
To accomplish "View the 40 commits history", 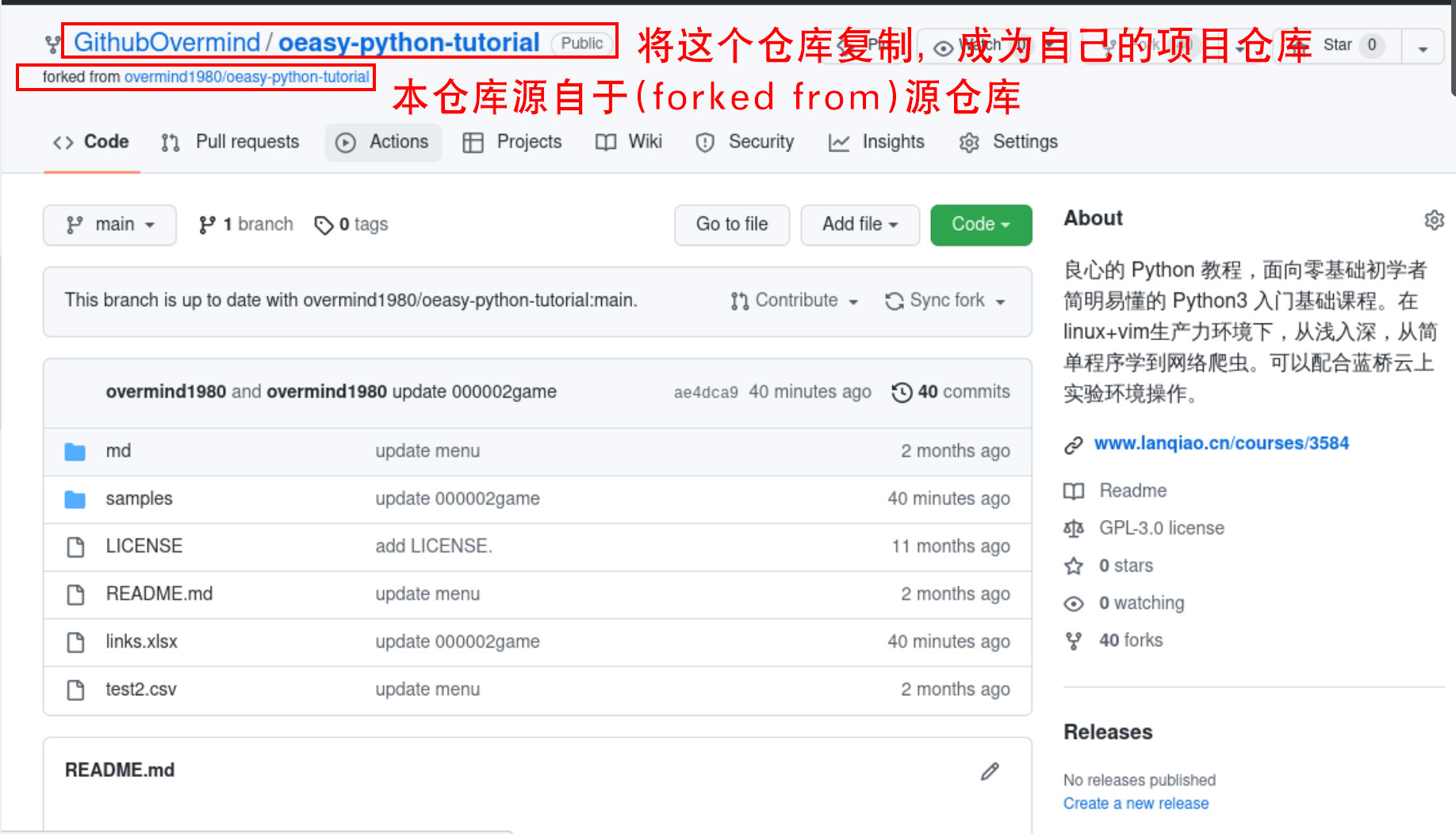I will coord(951,392).
